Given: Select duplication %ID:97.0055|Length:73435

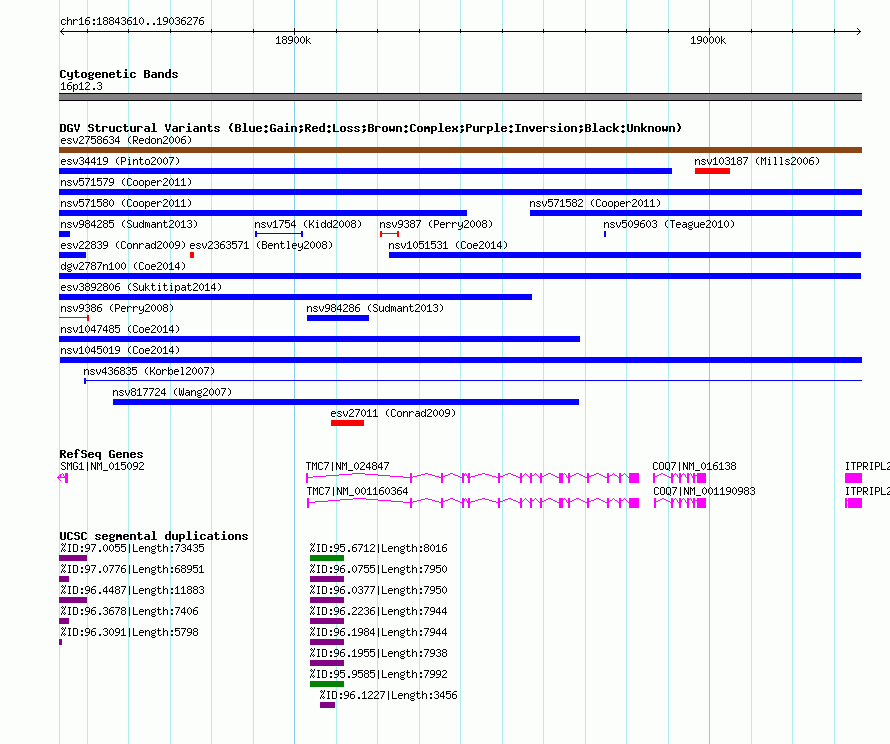Looking at the screenshot, I should [x=132, y=548].
